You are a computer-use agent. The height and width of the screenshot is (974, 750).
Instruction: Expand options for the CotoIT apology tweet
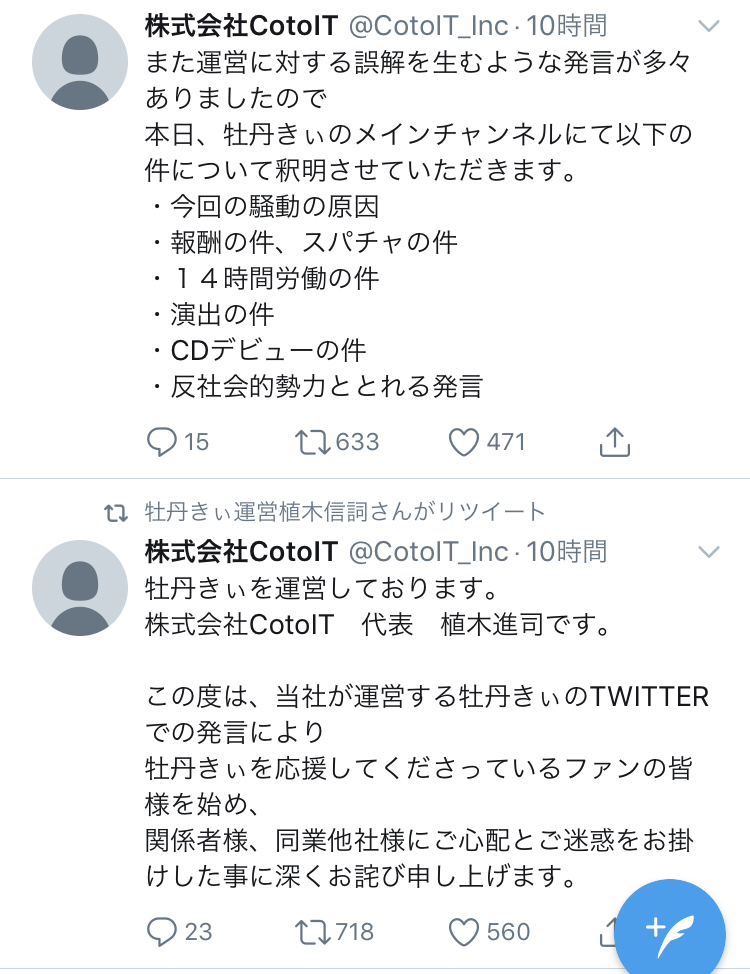[709, 551]
